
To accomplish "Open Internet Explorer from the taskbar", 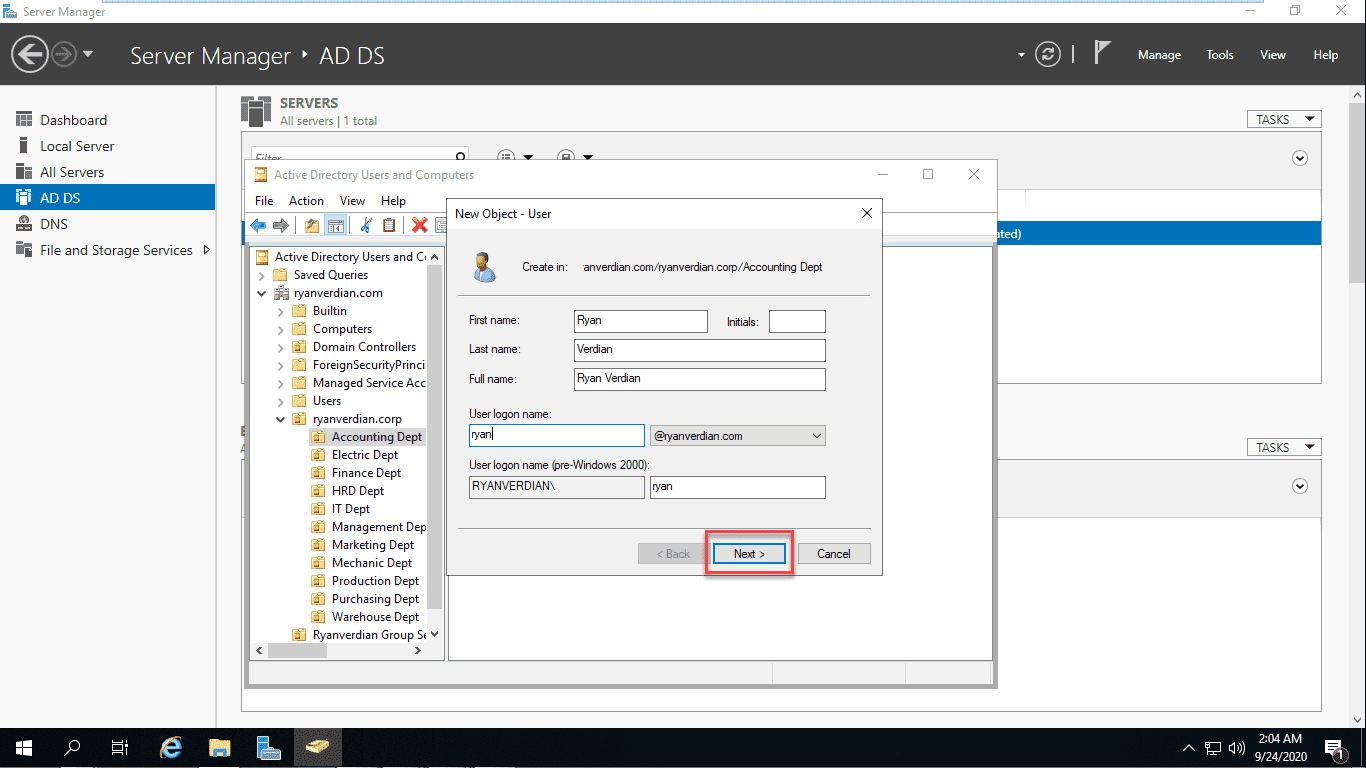I will click(171, 748).
